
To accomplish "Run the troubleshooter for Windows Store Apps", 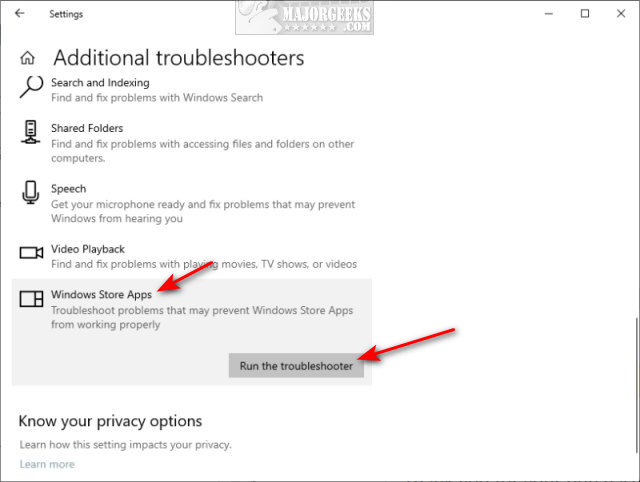I will (296, 366).
